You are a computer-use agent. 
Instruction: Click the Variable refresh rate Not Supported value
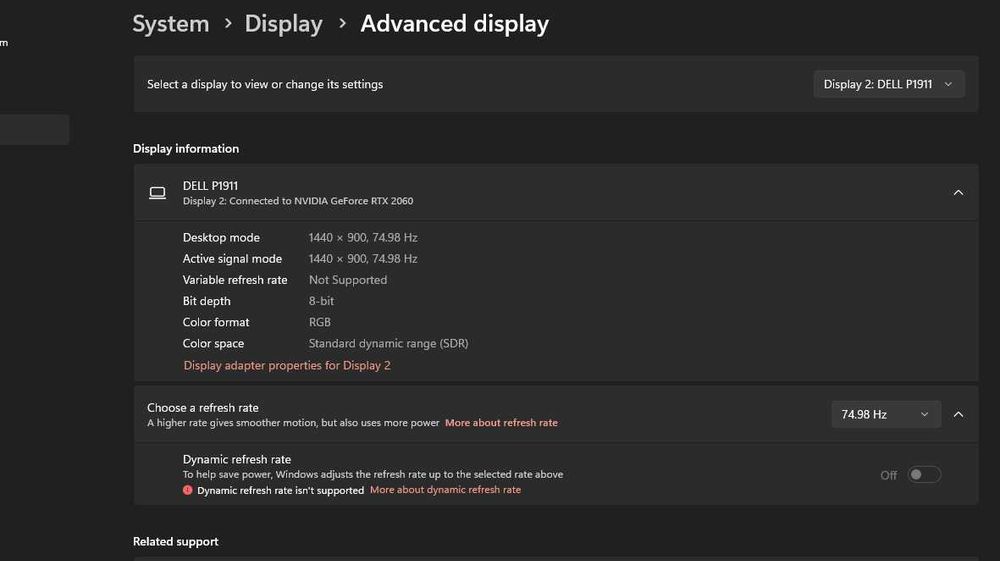point(348,280)
